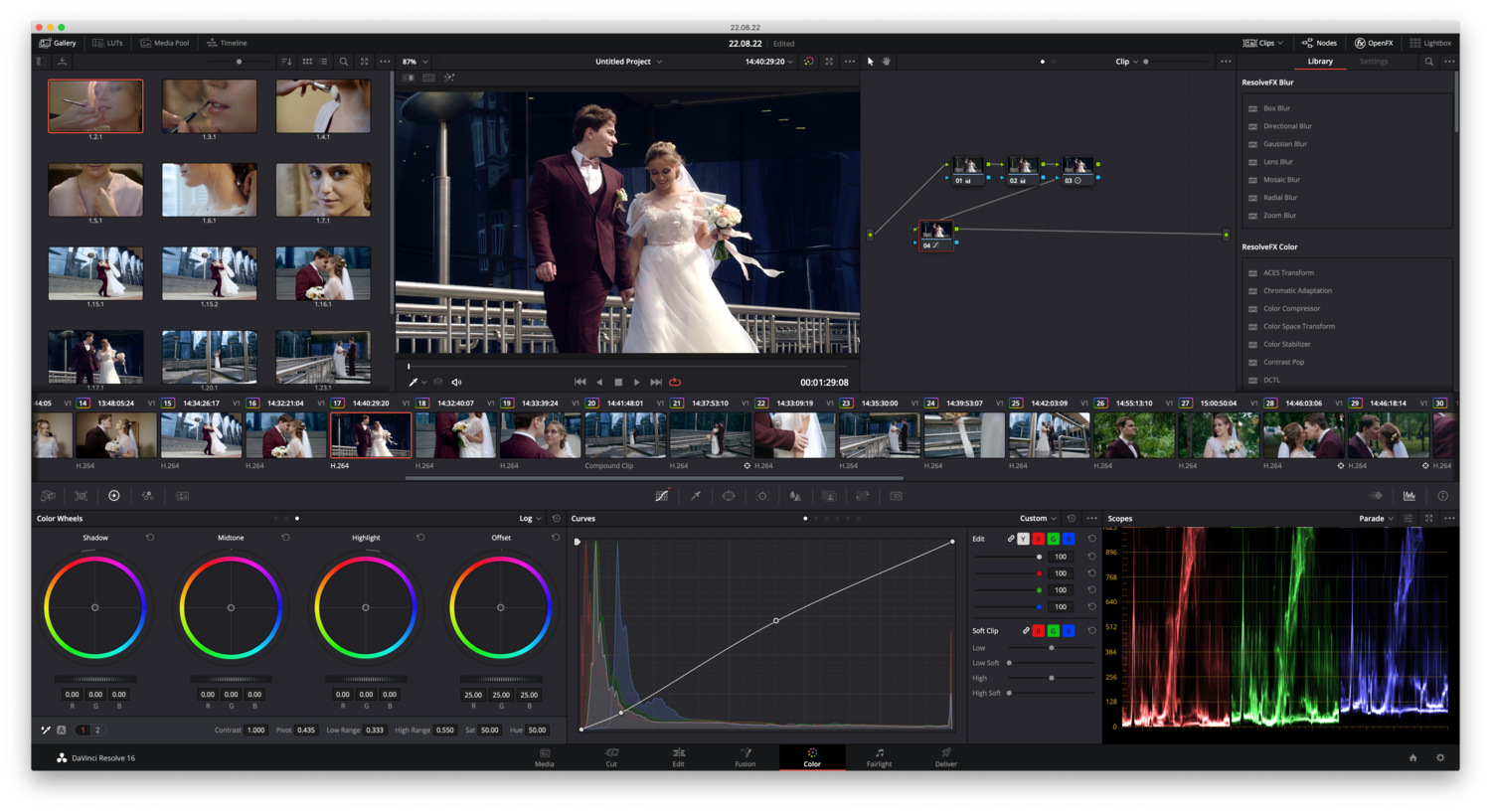Open project settings gear icon
1491x812 pixels.
click(x=1440, y=757)
